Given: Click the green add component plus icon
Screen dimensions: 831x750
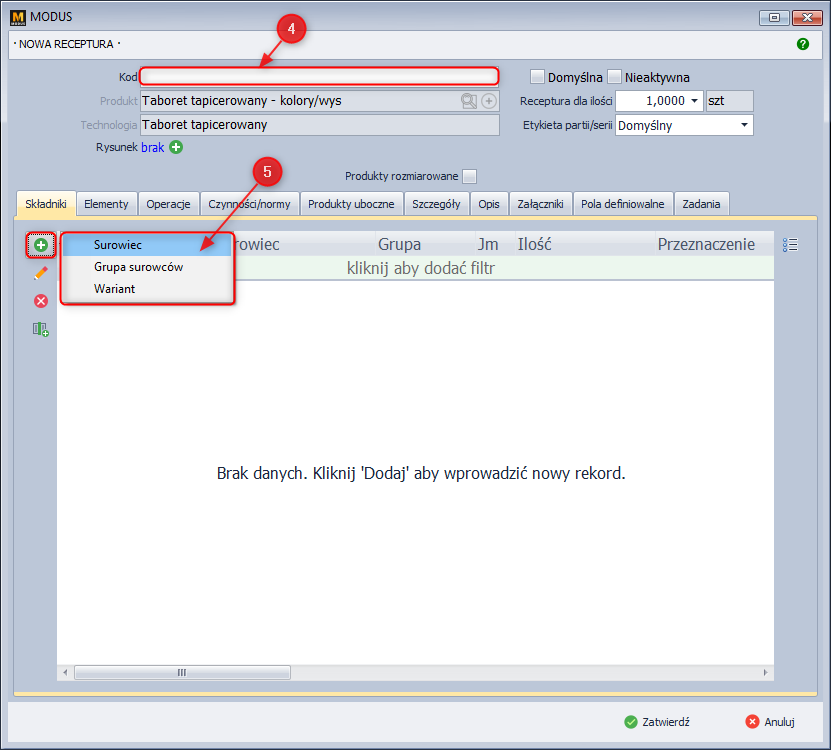Looking at the screenshot, I should 41,245.
